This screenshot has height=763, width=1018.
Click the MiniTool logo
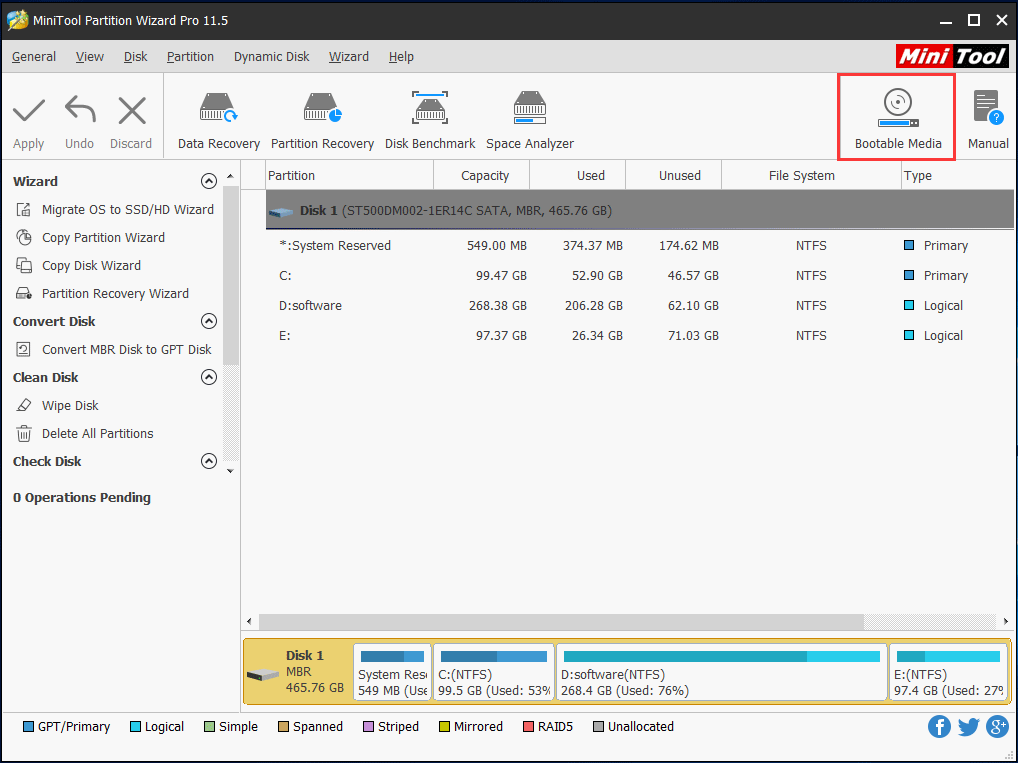pyautogui.click(x=952, y=56)
